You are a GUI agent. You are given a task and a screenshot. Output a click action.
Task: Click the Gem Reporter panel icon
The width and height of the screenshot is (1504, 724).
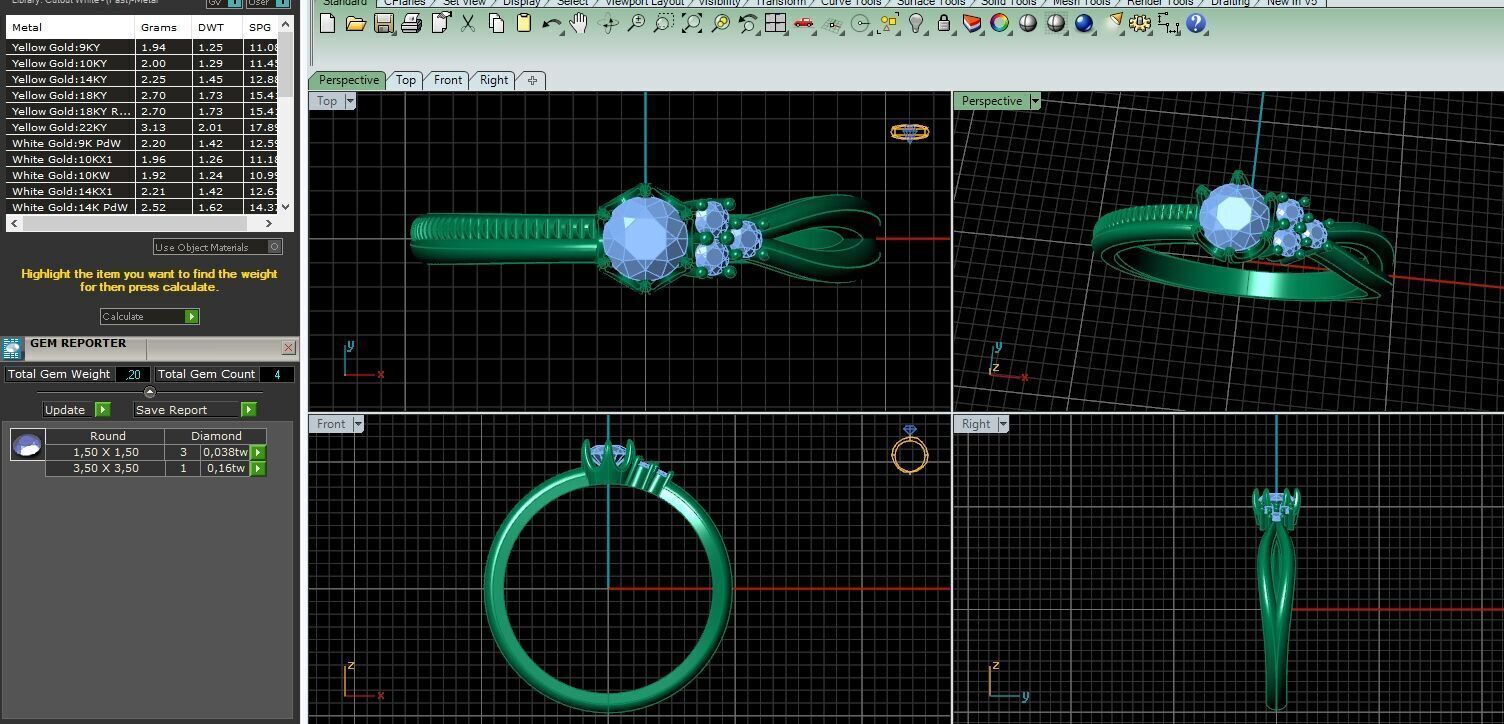[12, 348]
